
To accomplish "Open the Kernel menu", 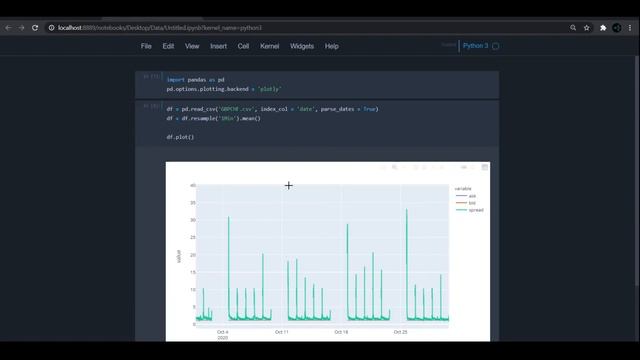I will (x=269, y=46).
